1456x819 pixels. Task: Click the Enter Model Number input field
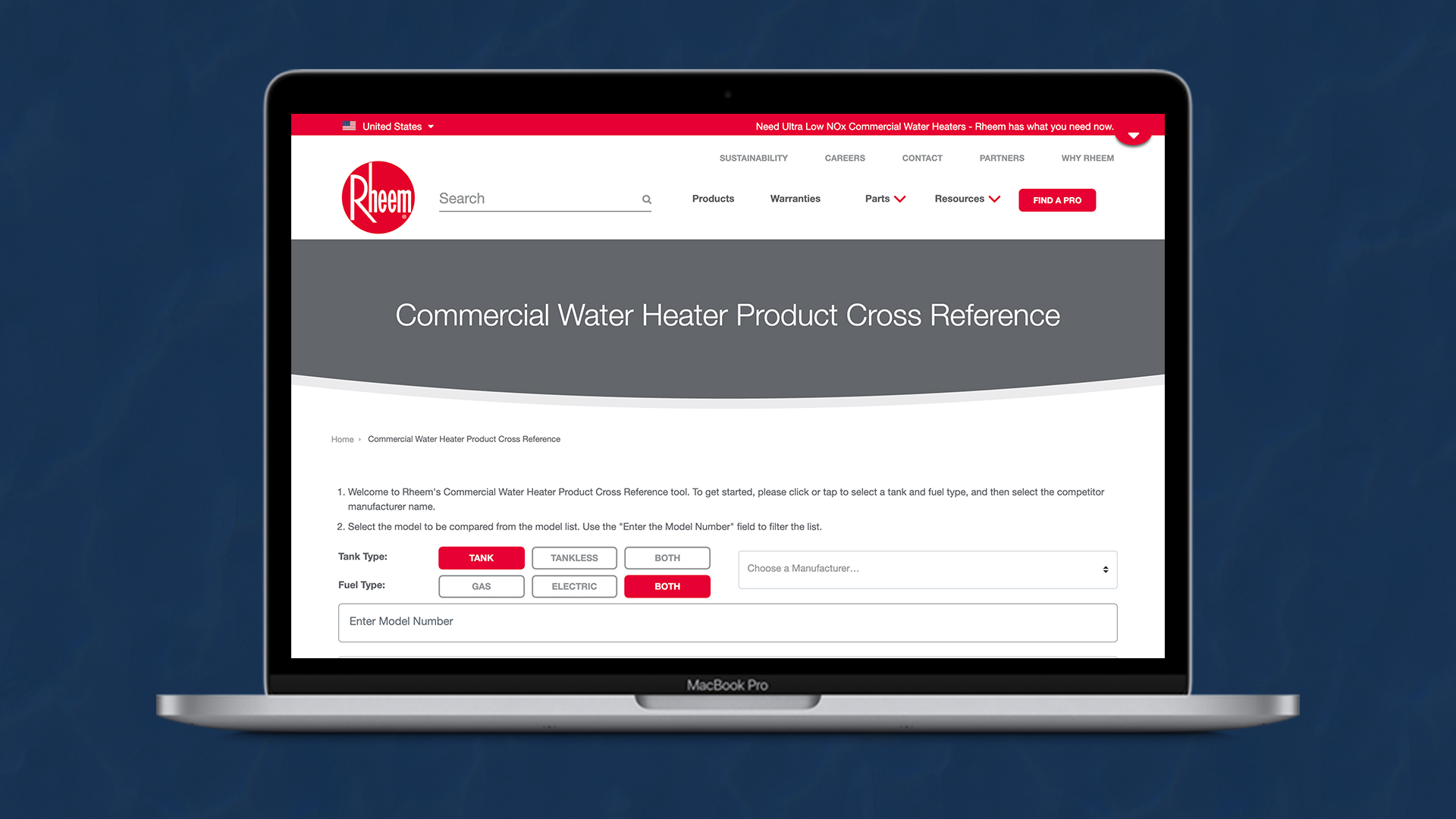pyautogui.click(x=727, y=621)
